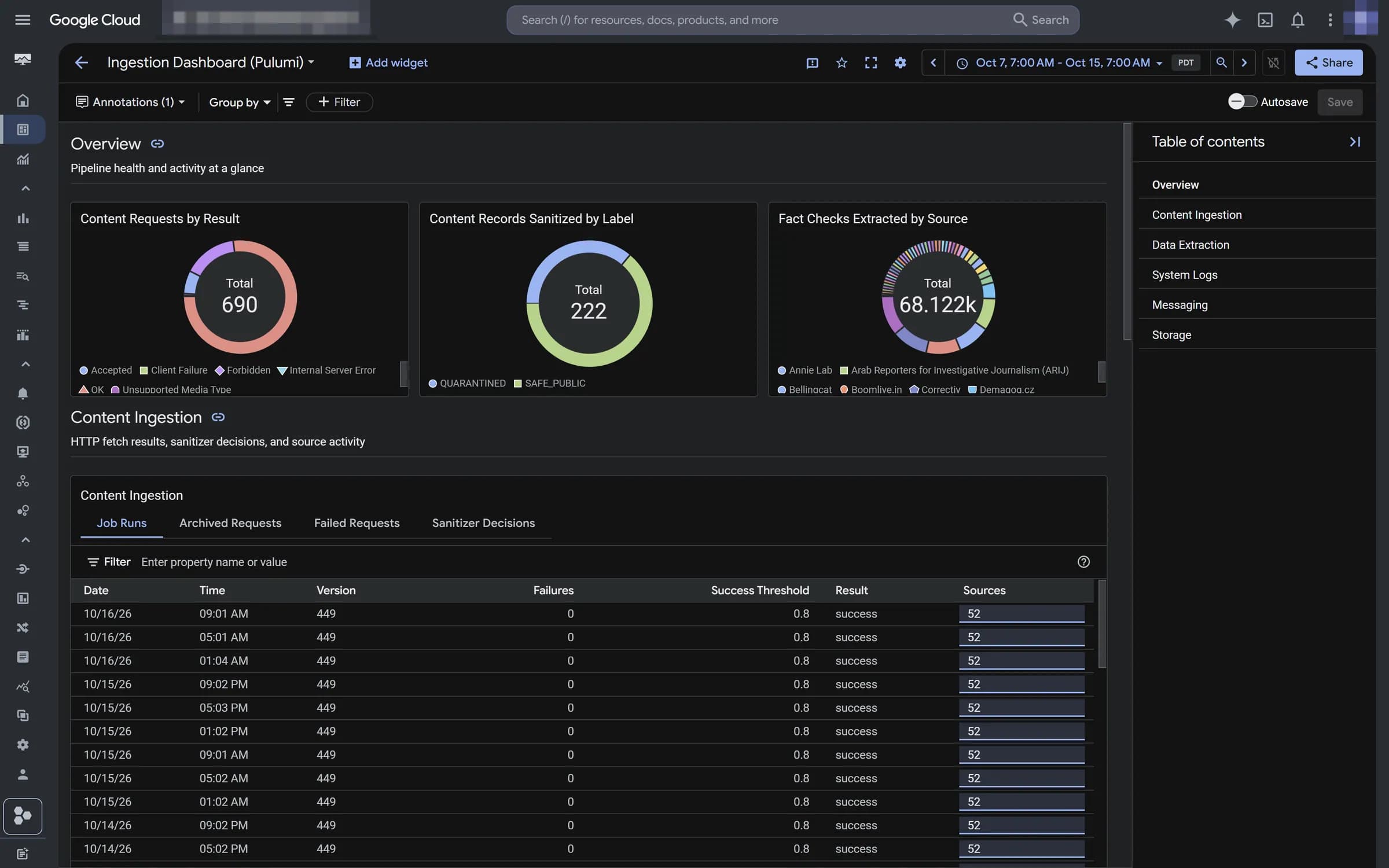
Task: Open the events panel icon beside star
Action: [812, 62]
